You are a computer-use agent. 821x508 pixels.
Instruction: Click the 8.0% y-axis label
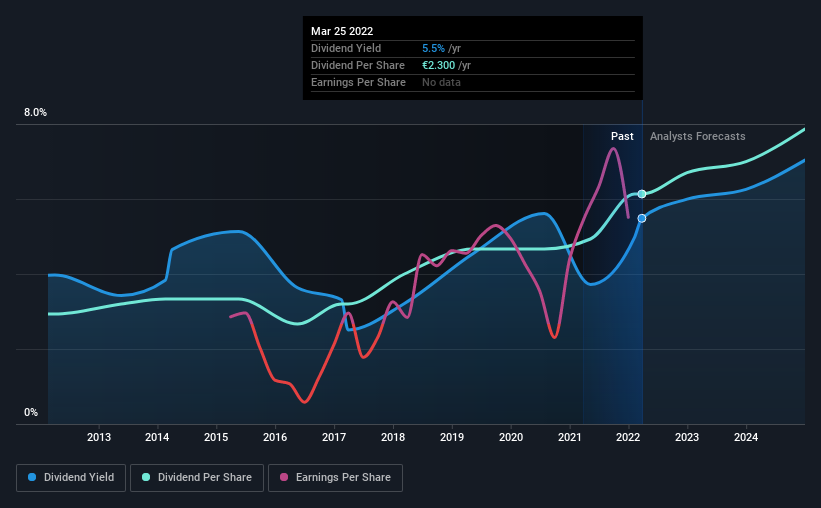[x=35, y=113]
